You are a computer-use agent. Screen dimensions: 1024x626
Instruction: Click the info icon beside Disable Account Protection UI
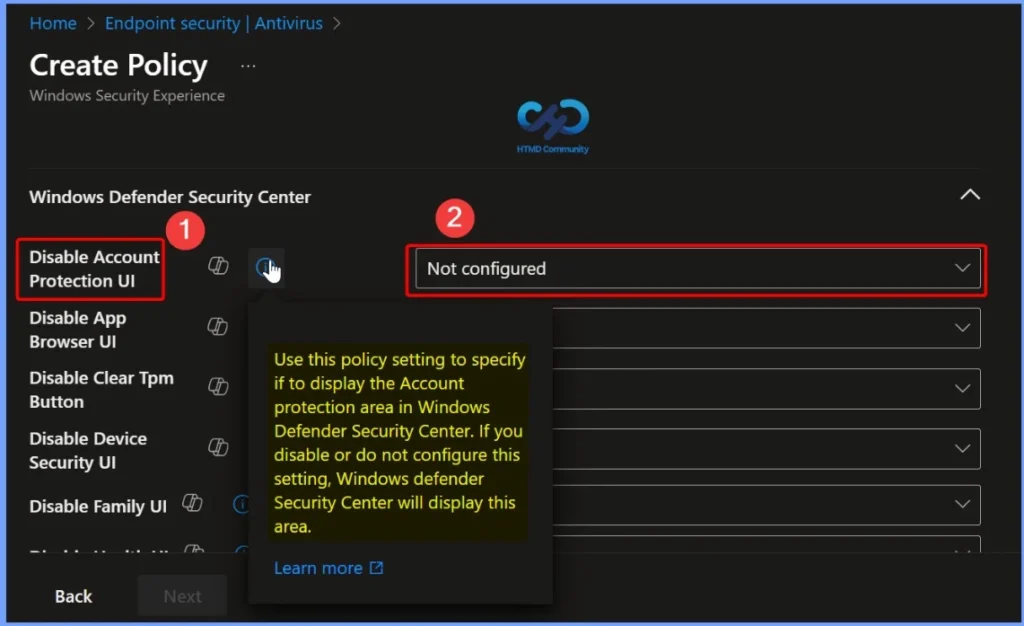coord(266,266)
